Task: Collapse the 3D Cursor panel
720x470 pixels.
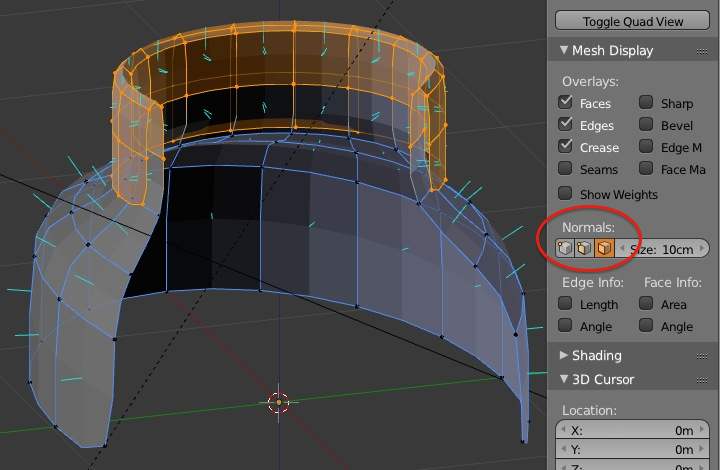Action: 564,379
